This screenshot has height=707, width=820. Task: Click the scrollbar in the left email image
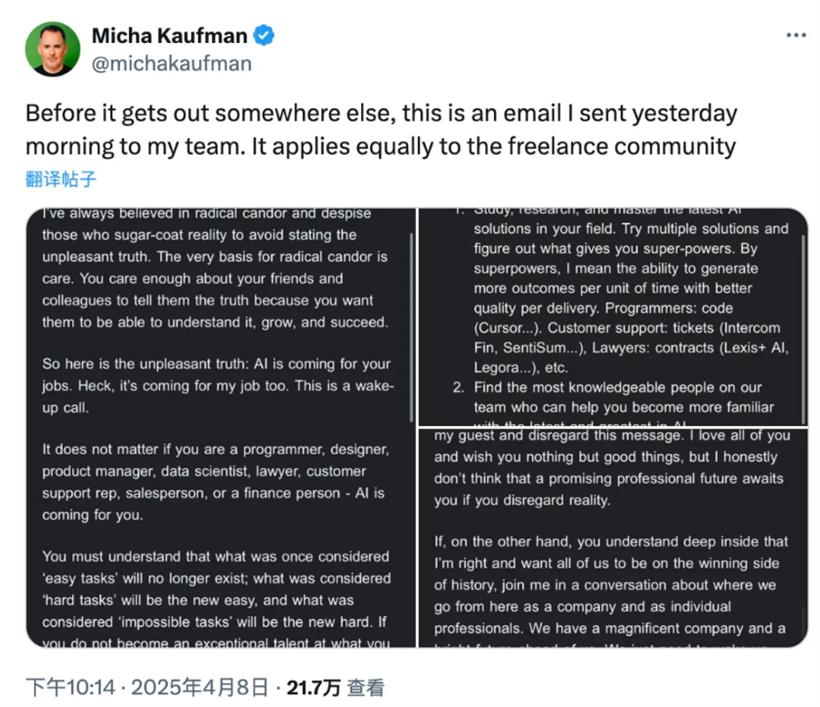pos(411,327)
